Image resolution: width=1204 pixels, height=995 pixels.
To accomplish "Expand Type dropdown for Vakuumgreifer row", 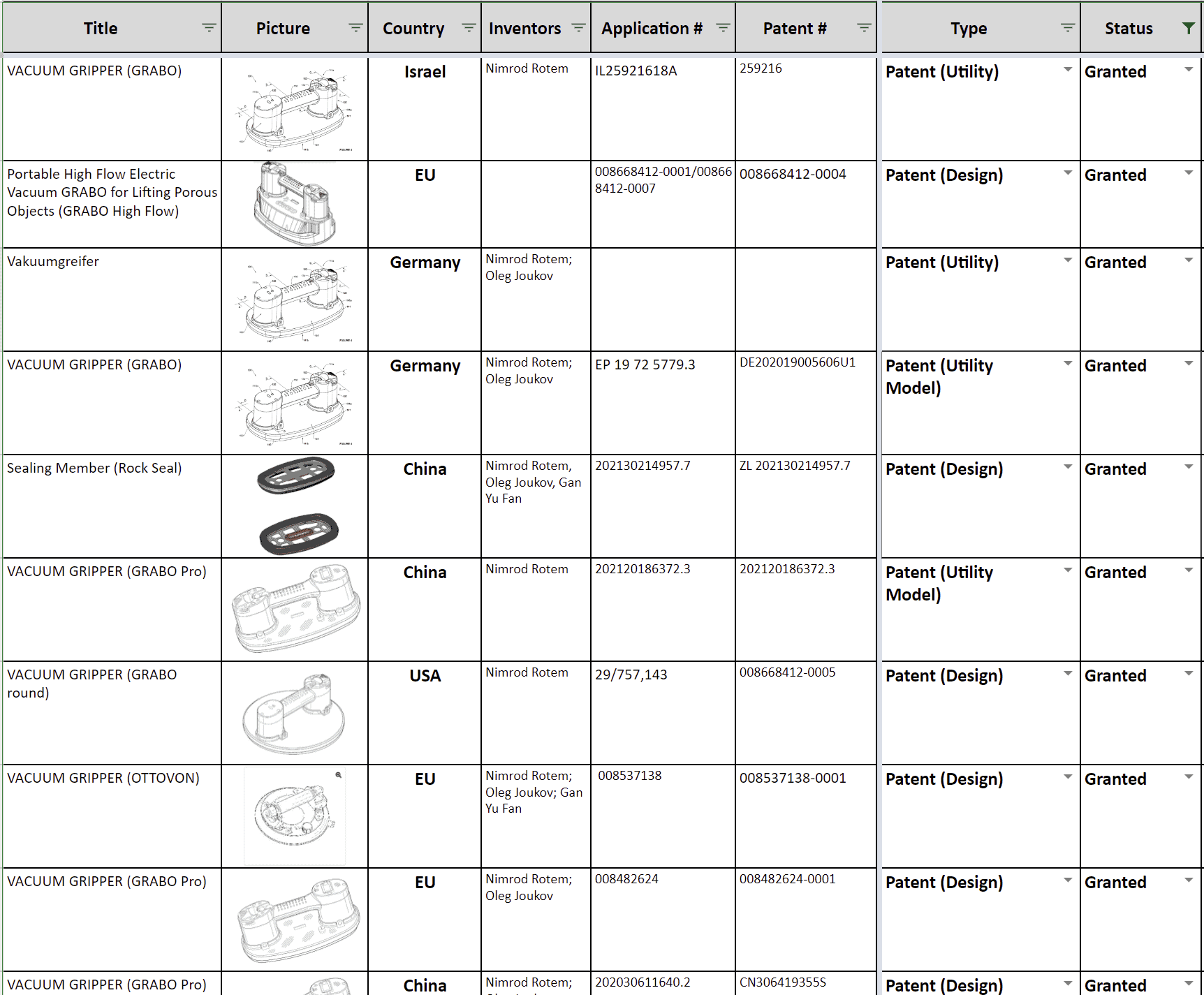I will tap(1068, 260).
